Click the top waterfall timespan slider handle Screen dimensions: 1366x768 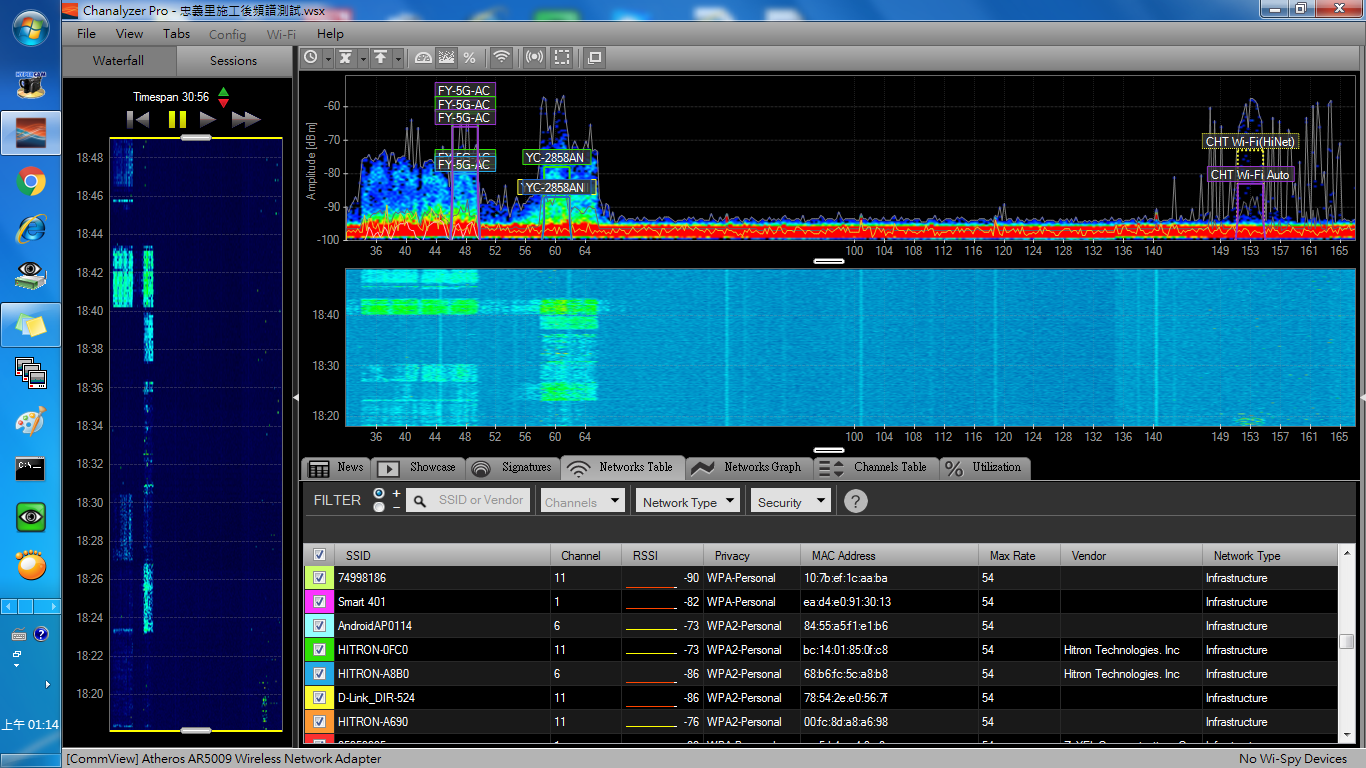(195, 138)
